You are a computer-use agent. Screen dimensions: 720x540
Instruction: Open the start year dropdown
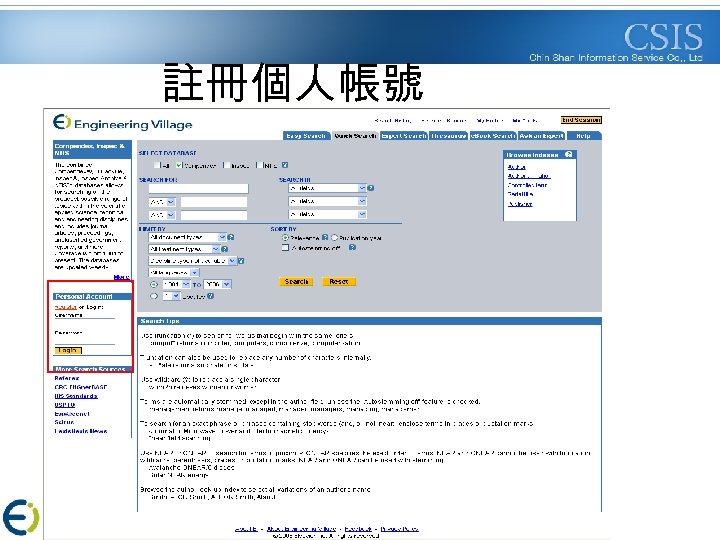click(176, 284)
